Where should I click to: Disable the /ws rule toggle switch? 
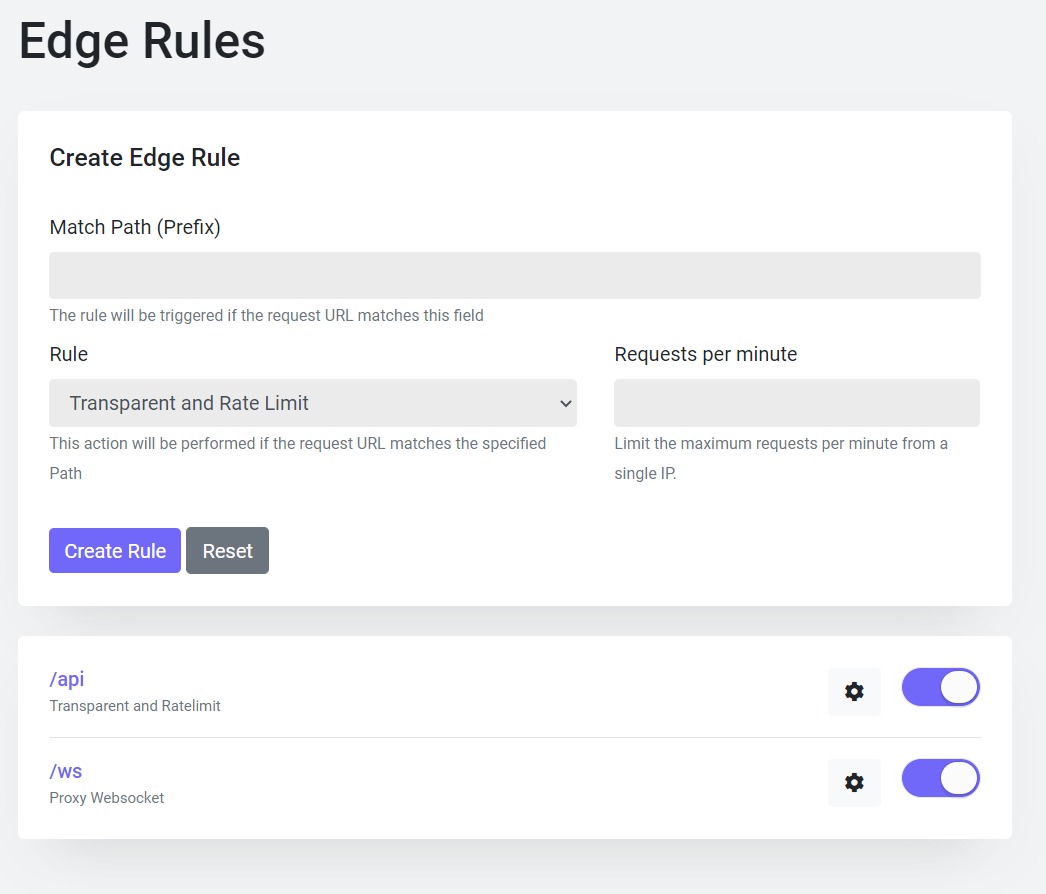tap(940, 779)
